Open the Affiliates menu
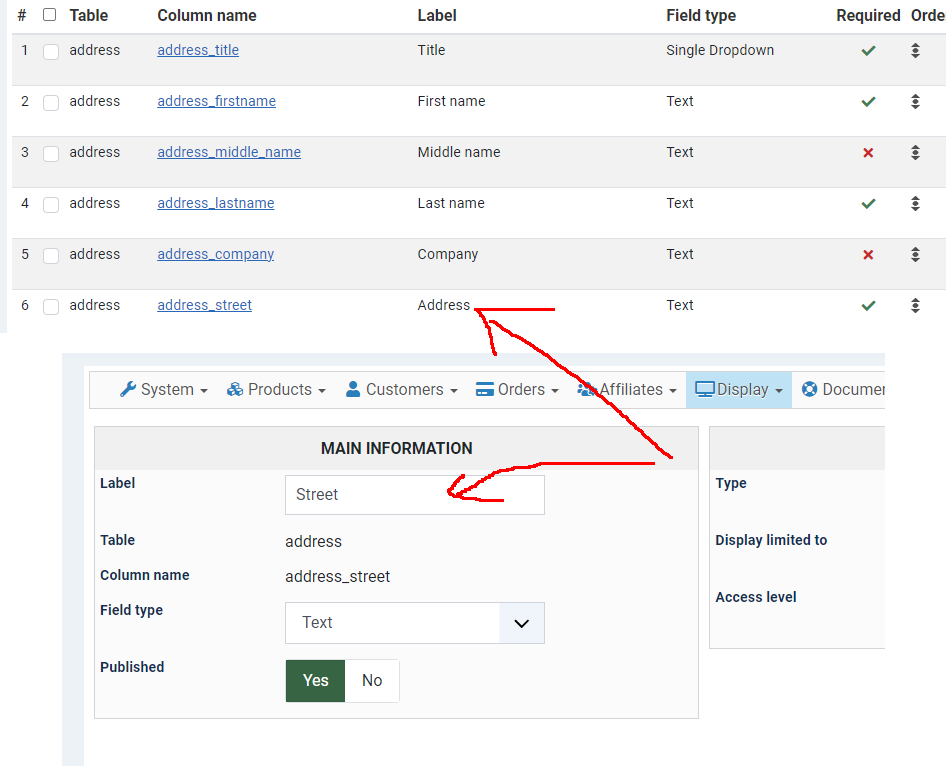Viewport: 946px width, 778px height. [x=627, y=390]
